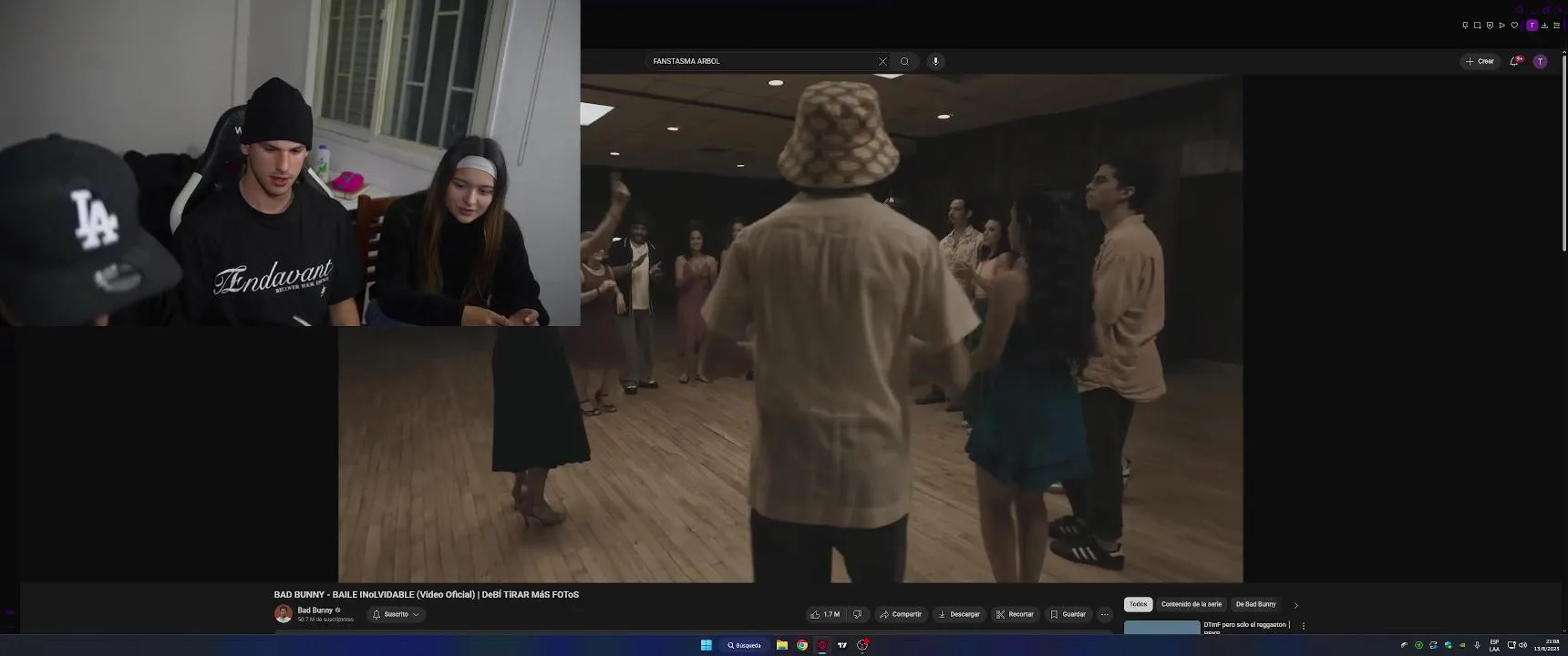Image resolution: width=1568 pixels, height=656 pixels.
Task: Clear the search text with the X icon
Action: click(x=882, y=61)
